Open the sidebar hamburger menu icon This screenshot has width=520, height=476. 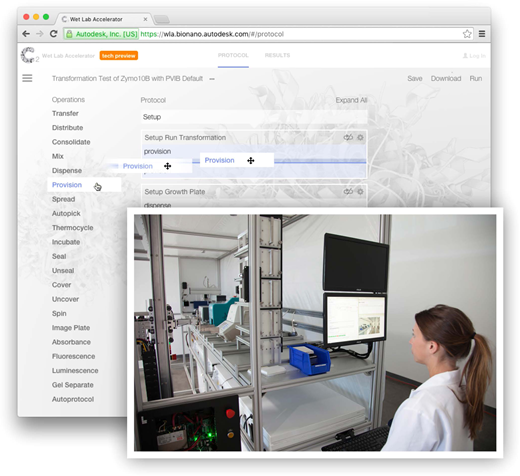(27, 78)
